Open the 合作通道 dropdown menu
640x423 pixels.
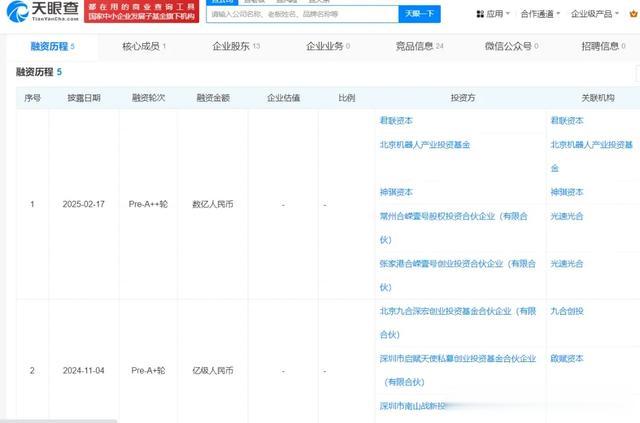[540, 14]
